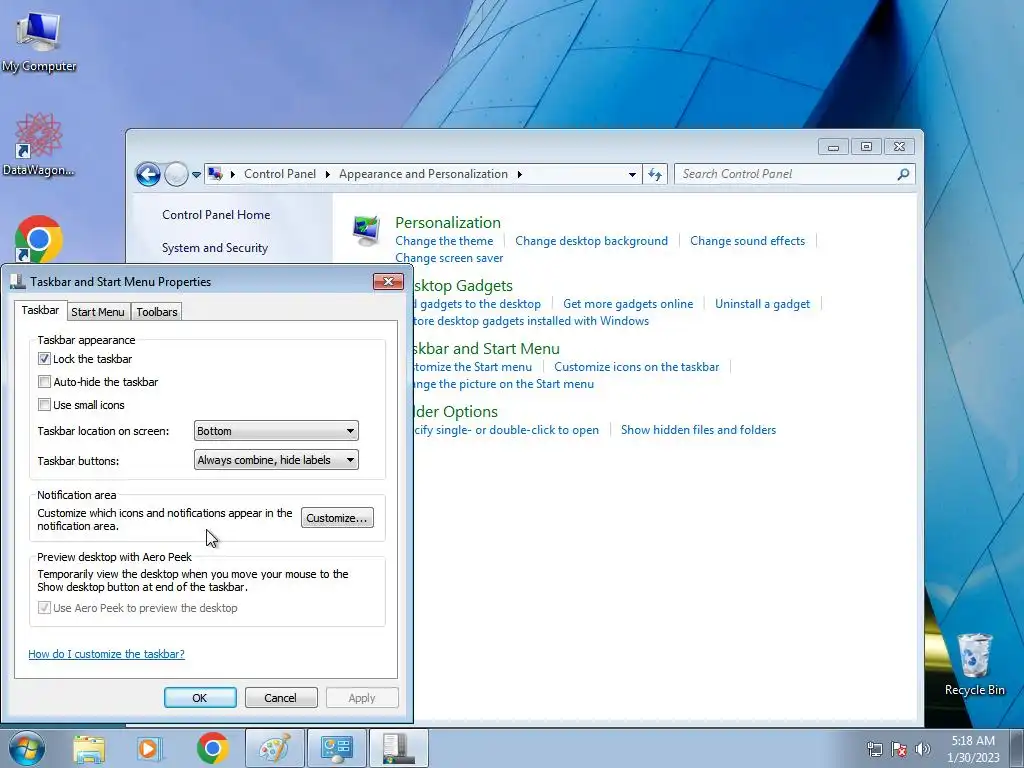Click Change screen saver
The height and width of the screenshot is (768, 1024).
coord(449,257)
